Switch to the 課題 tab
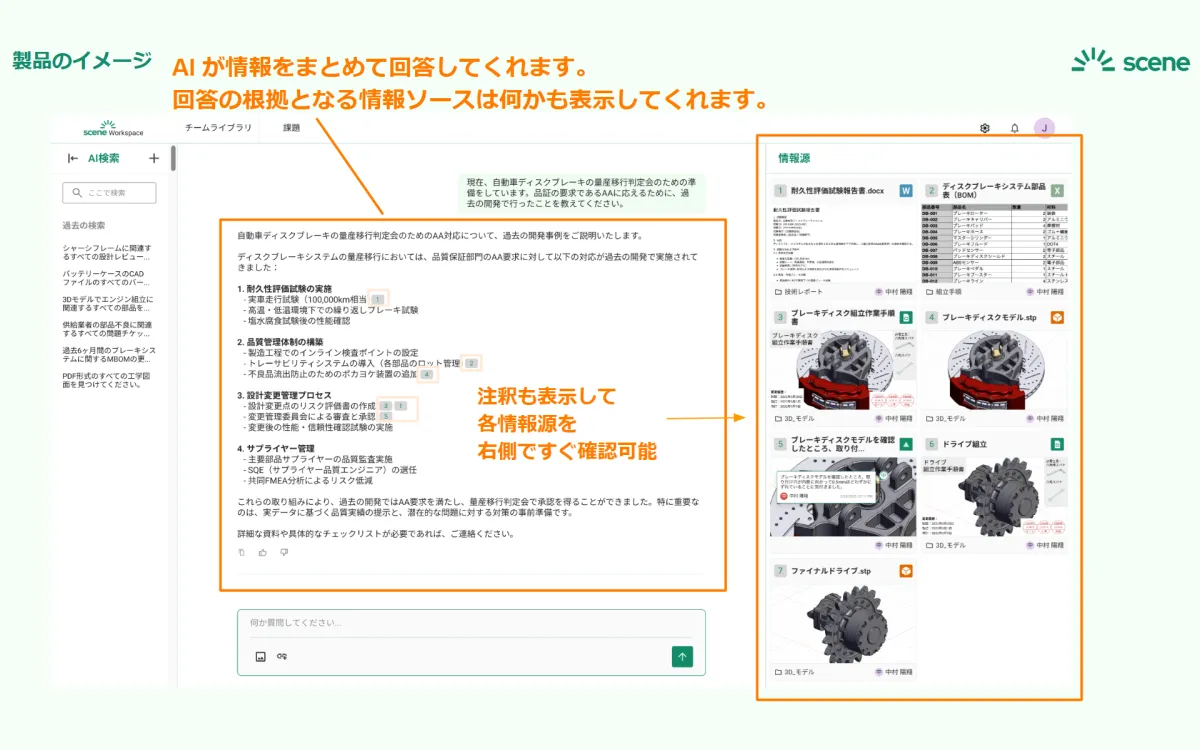This screenshot has height=750, width=1200. [292, 128]
